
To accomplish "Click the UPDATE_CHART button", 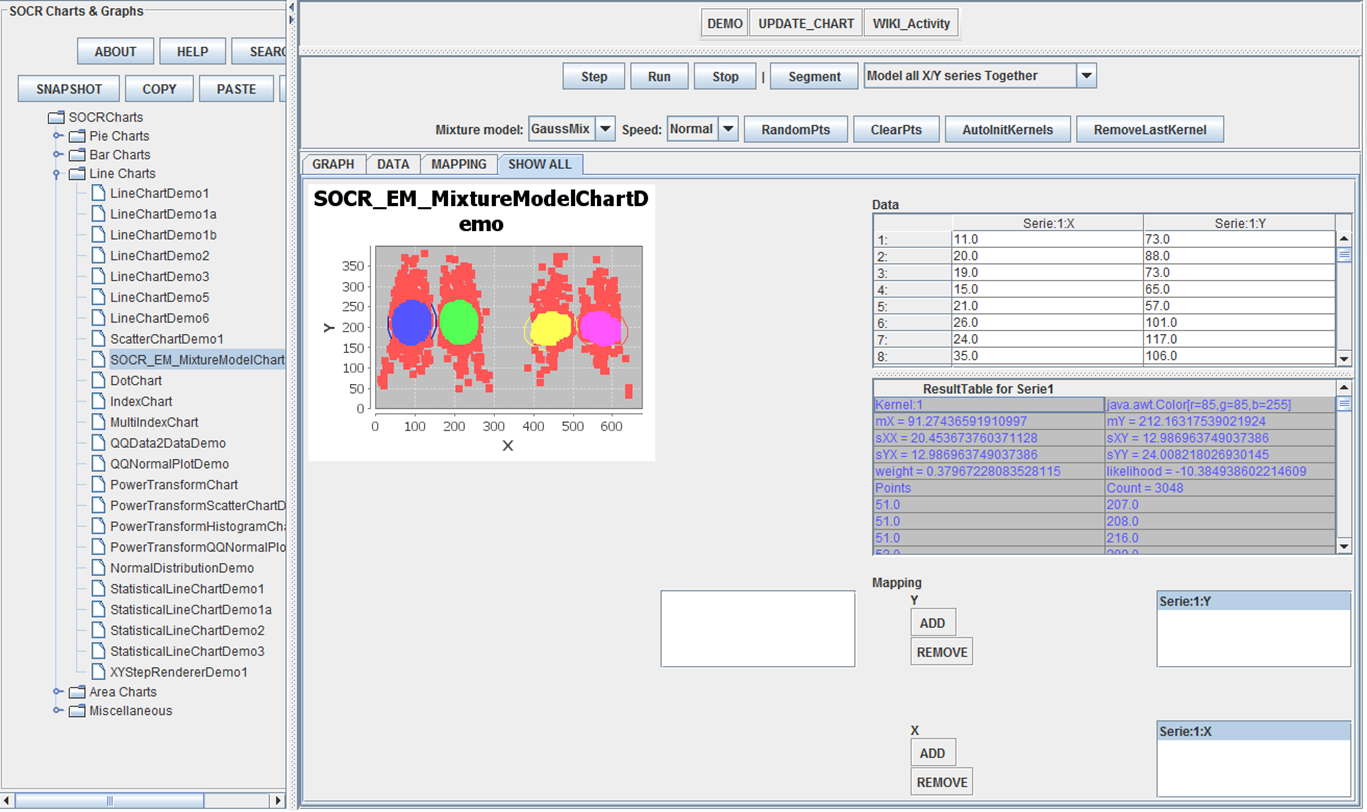I will click(x=806, y=23).
